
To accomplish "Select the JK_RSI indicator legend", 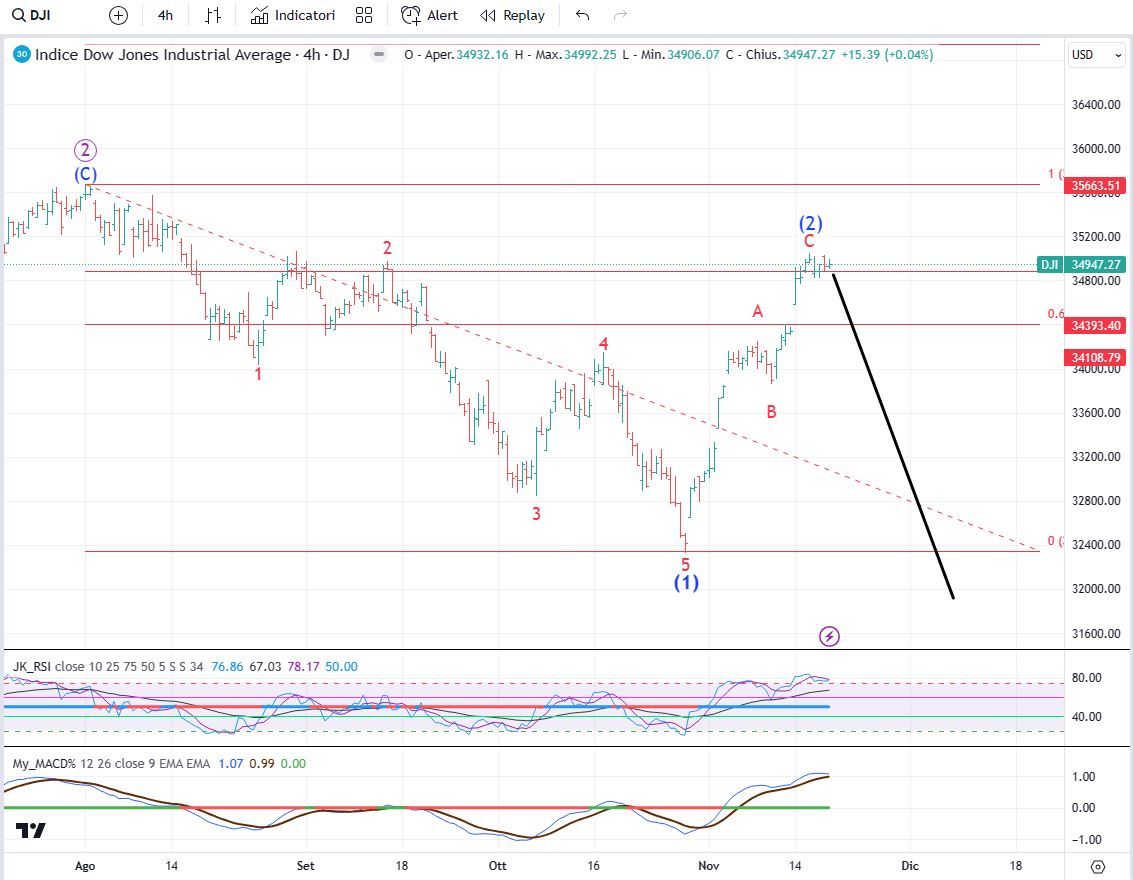I will coord(108,666).
